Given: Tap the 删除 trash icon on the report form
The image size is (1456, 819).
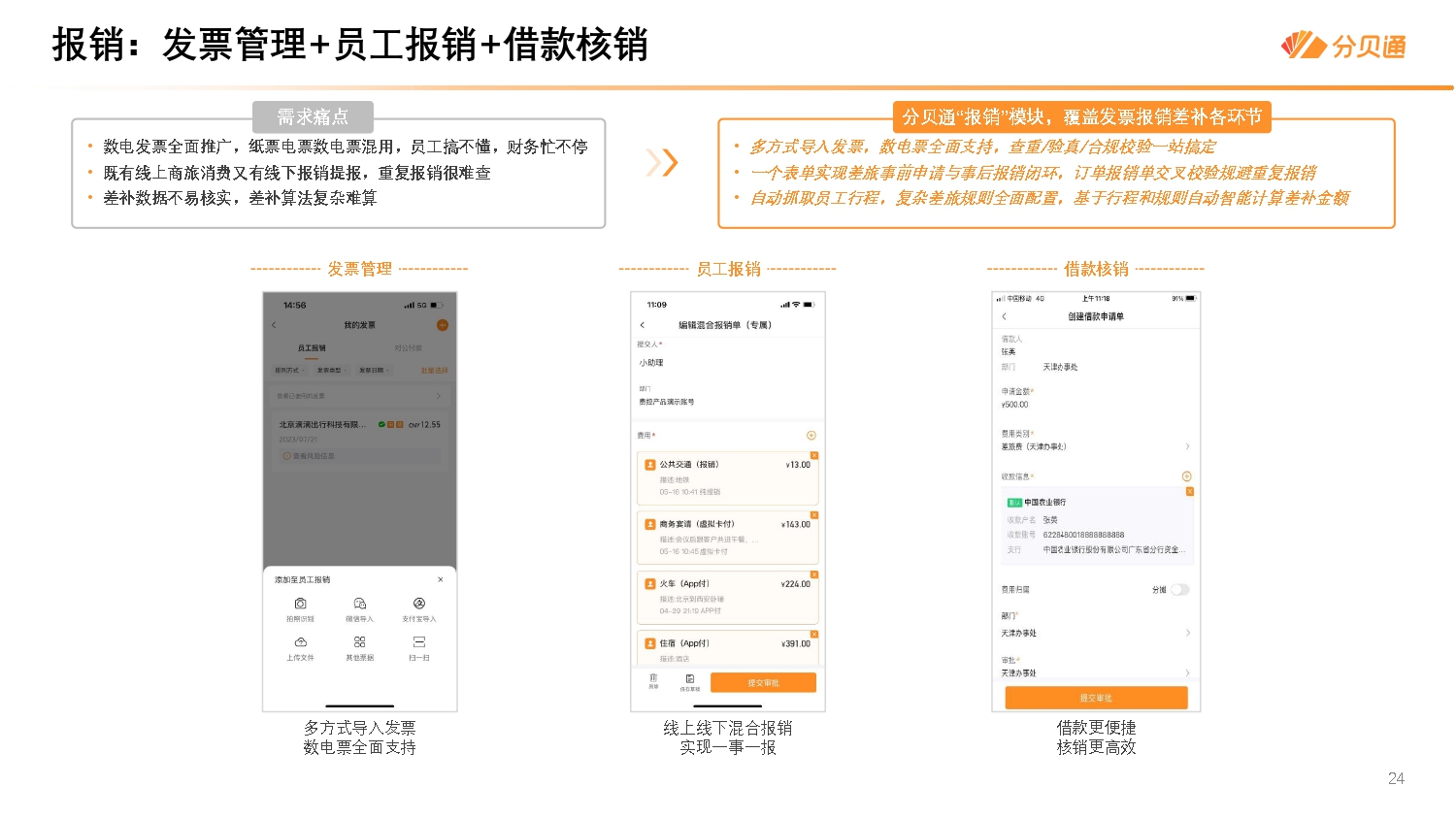Looking at the screenshot, I should [x=653, y=679].
